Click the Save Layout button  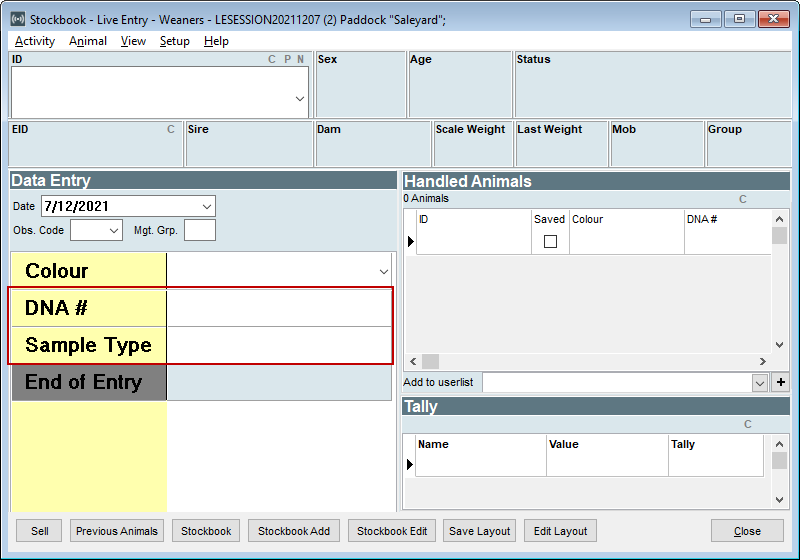click(480, 531)
